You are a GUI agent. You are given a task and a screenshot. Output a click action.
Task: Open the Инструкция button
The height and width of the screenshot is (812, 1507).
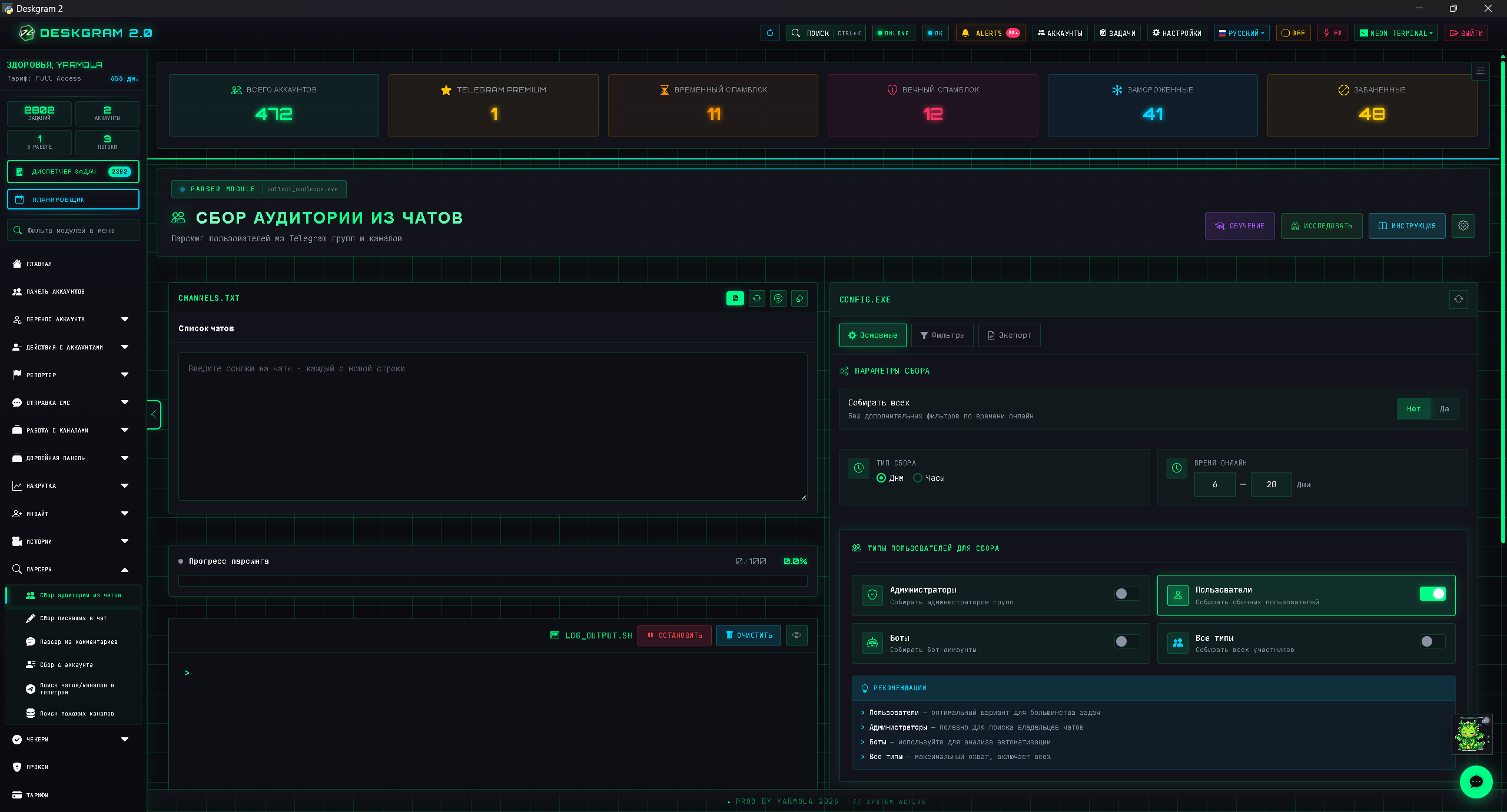(1407, 225)
